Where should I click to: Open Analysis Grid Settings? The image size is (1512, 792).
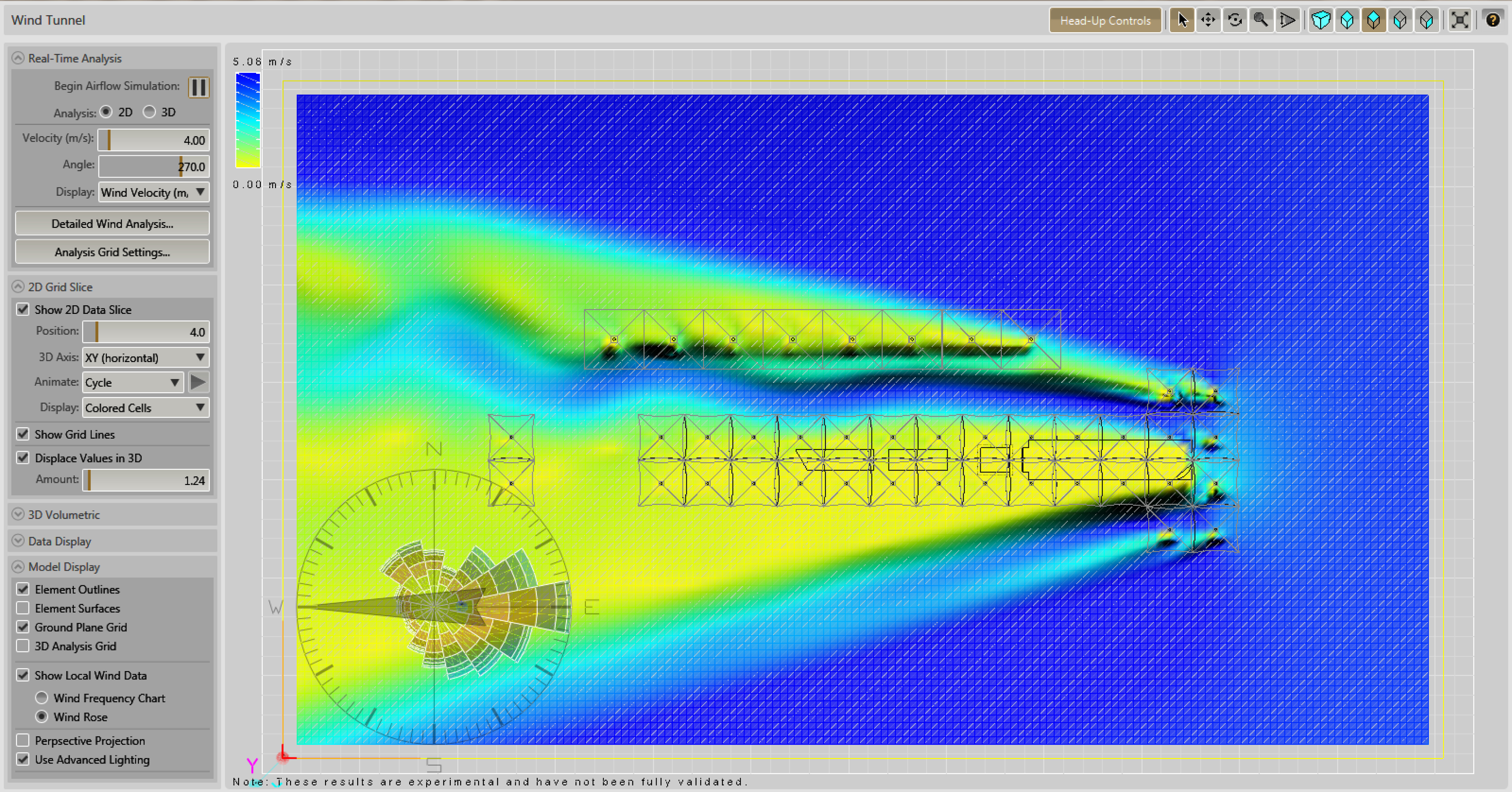[x=112, y=252]
